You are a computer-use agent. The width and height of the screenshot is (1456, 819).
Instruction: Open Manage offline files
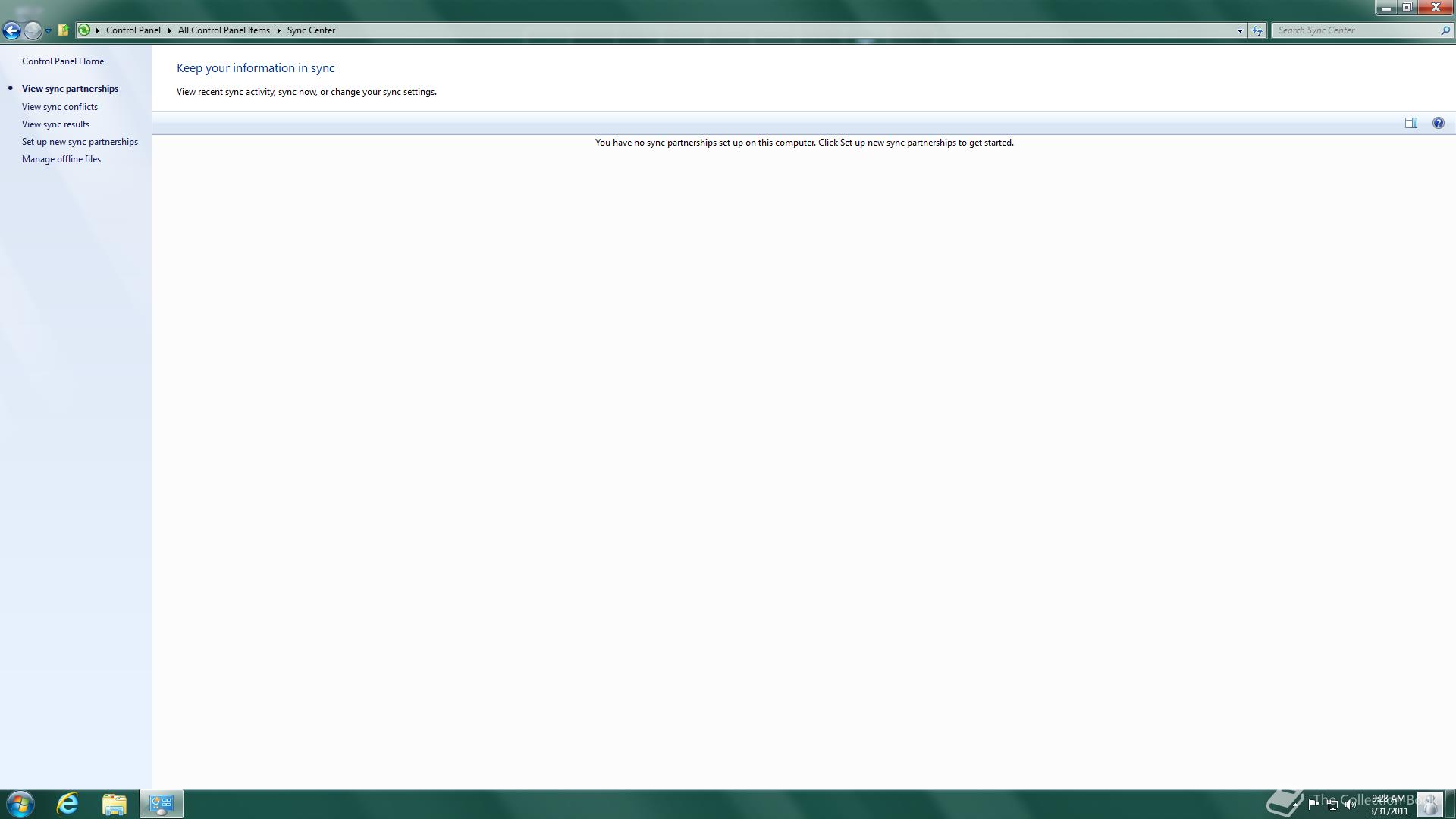[x=61, y=159]
